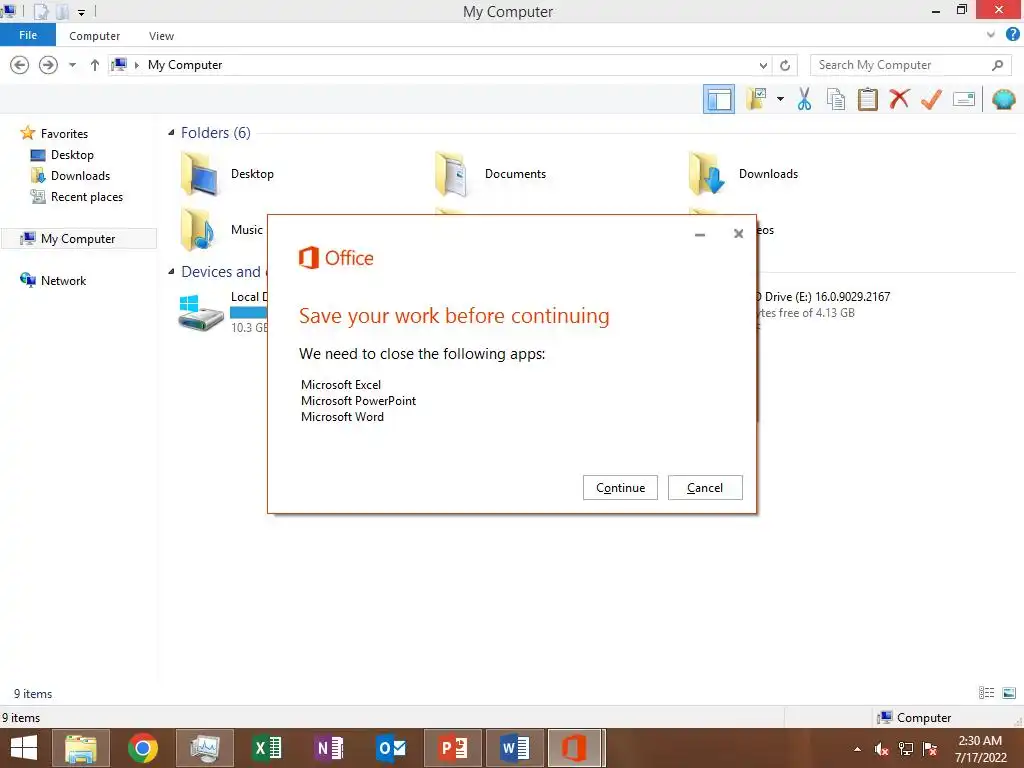Screen dimensions: 1024x768
Task: Open the Computer ribbon tab
Action: click(95, 36)
